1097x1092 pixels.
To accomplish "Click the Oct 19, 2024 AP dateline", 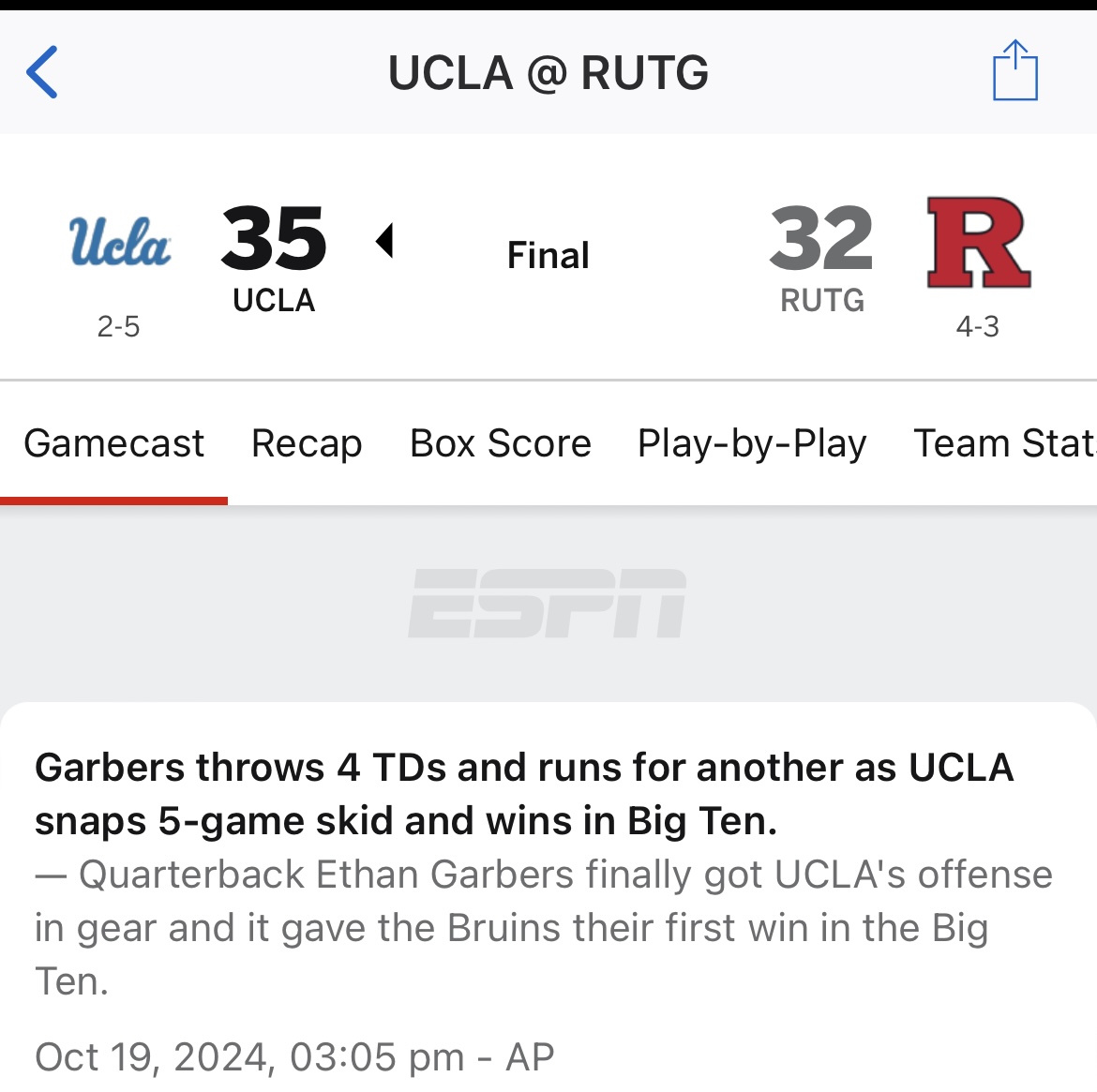I will point(294,1057).
